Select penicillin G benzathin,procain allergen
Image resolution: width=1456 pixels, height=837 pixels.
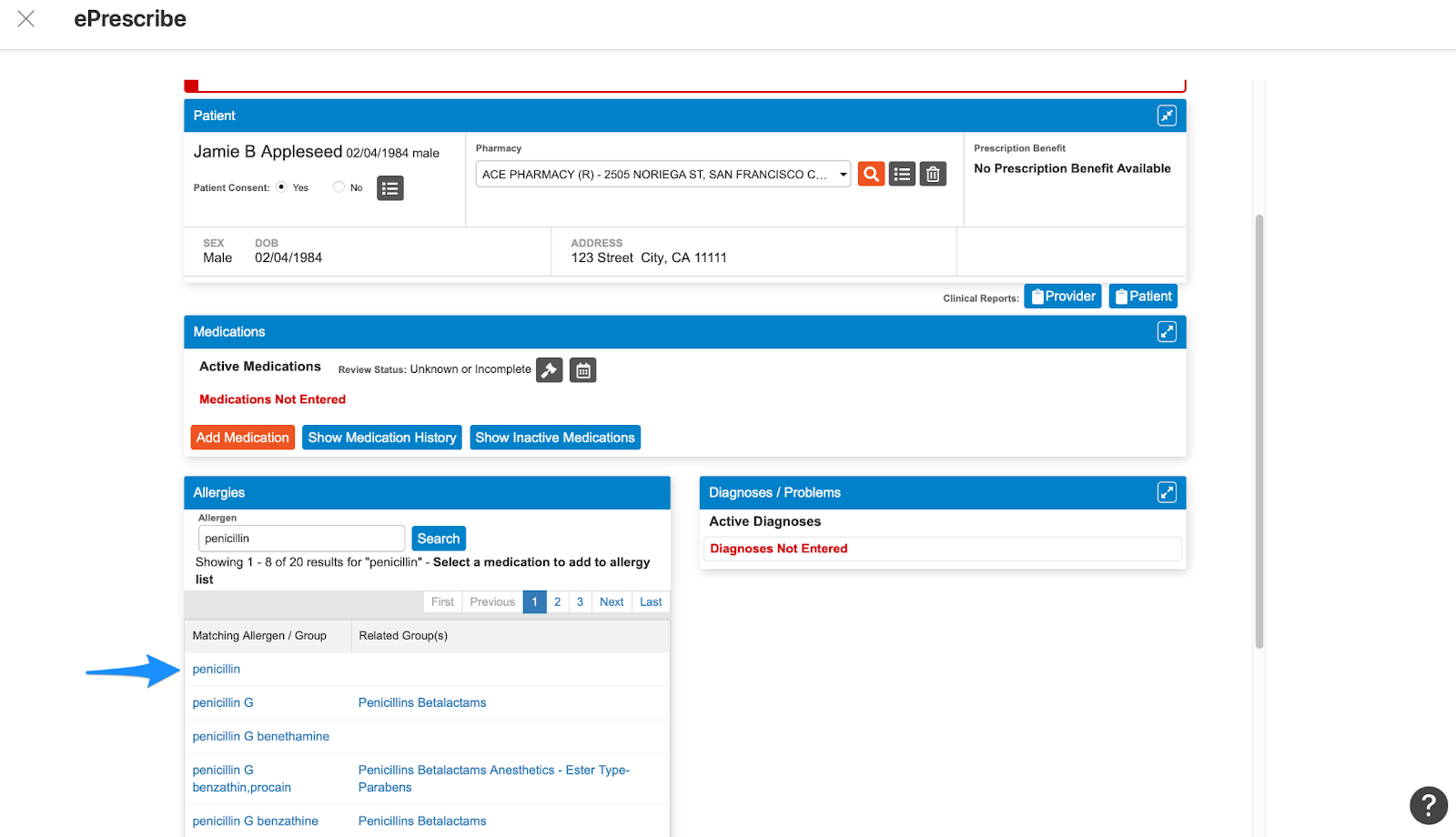click(x=242, y=779)
